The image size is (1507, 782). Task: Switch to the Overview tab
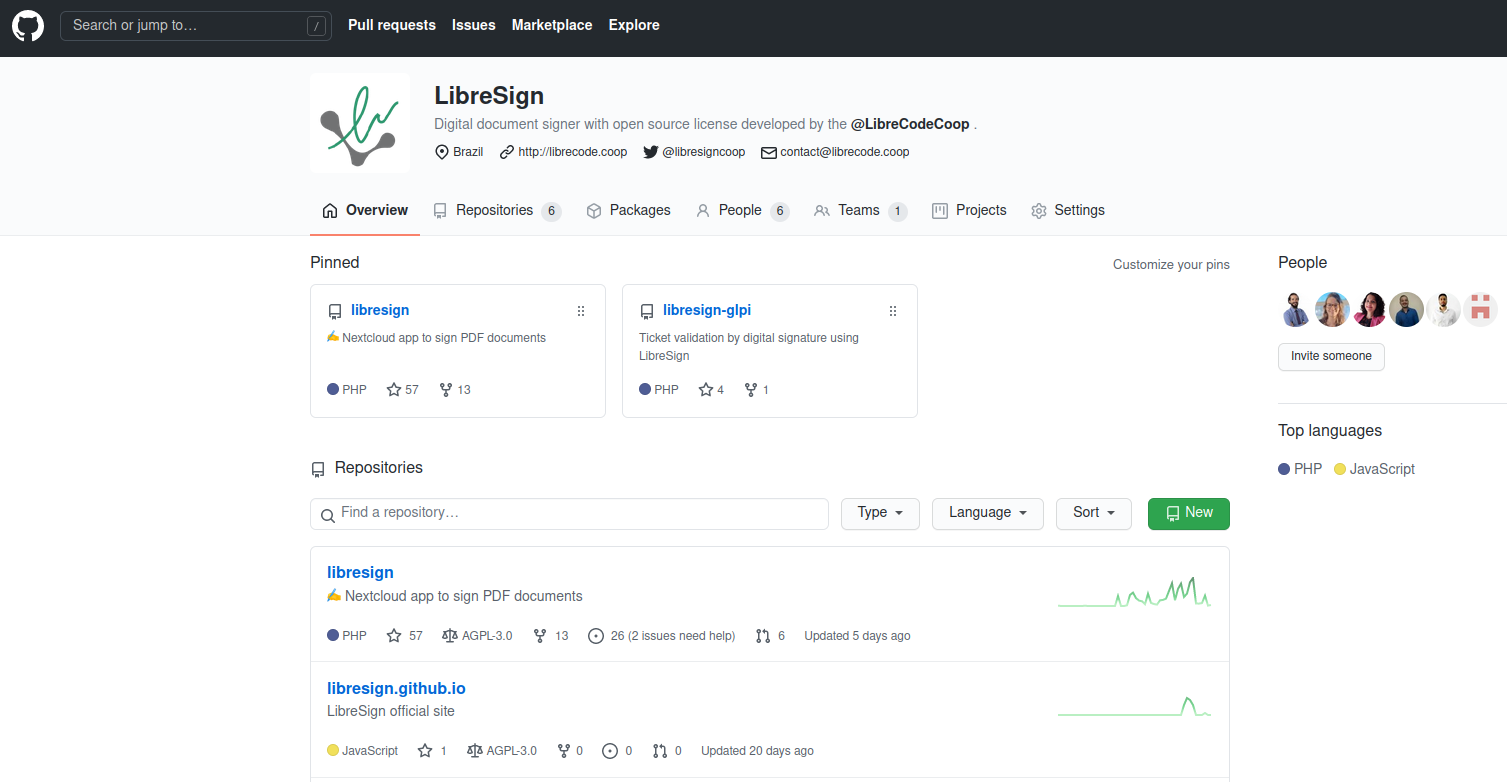(365, 210)
